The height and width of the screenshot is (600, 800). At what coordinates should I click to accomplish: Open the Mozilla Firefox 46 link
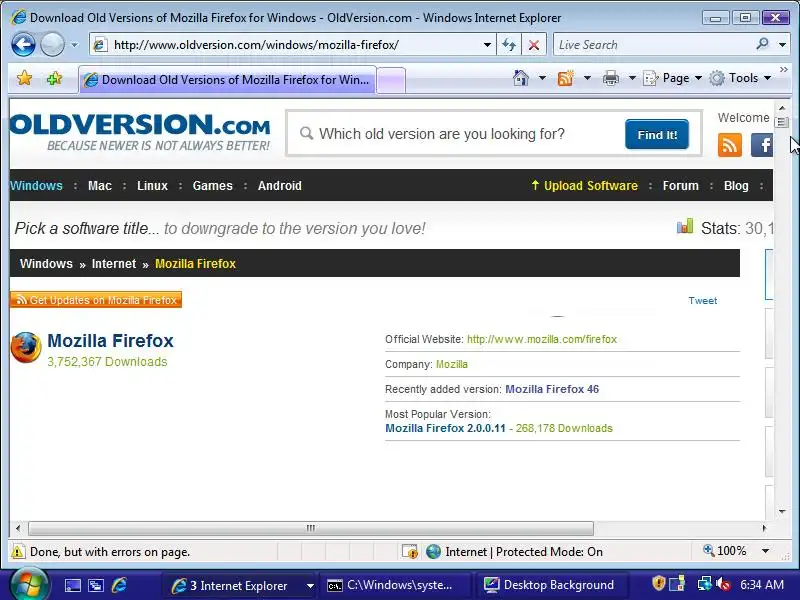pyautogui.click(x=552, y=389)
